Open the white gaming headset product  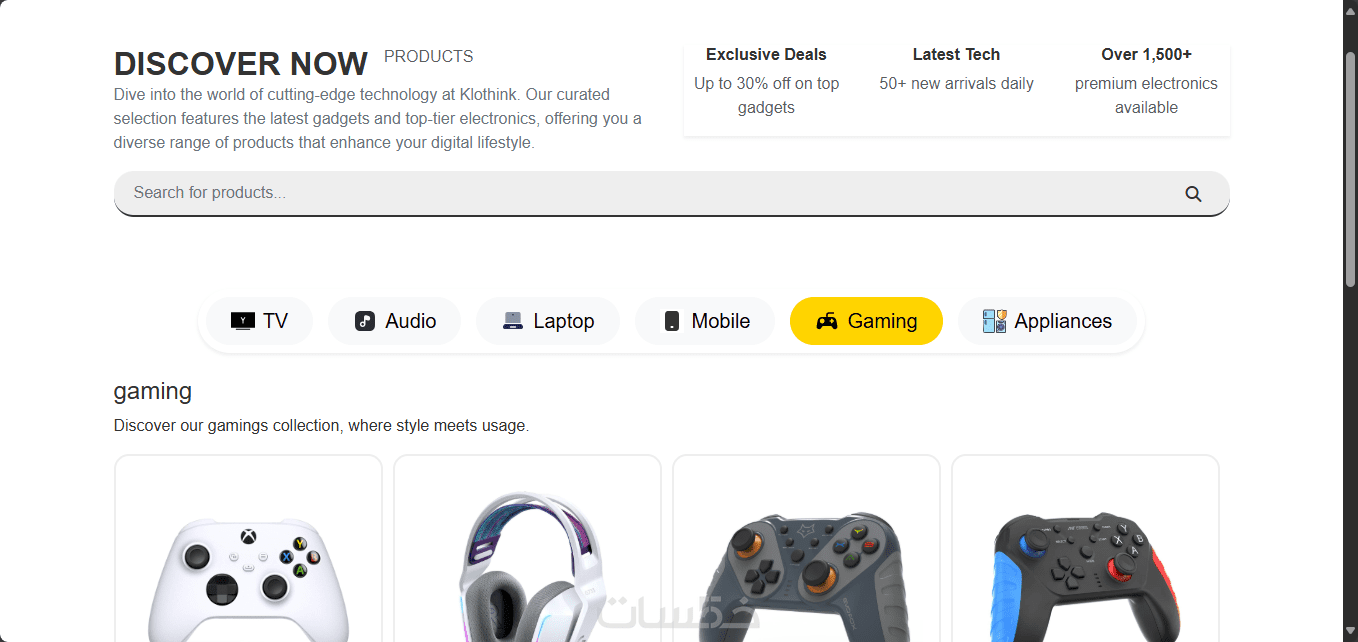click(x=527, y=549)
